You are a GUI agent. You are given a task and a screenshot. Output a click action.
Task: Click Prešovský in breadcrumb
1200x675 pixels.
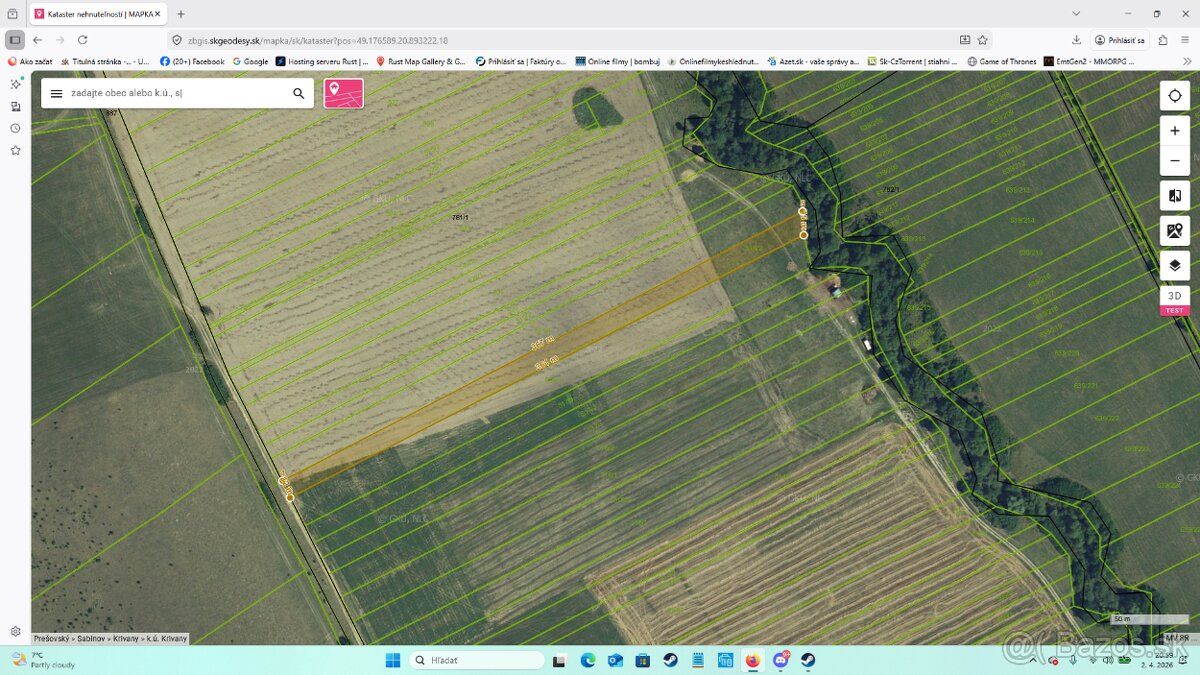[x=53, y=638]
